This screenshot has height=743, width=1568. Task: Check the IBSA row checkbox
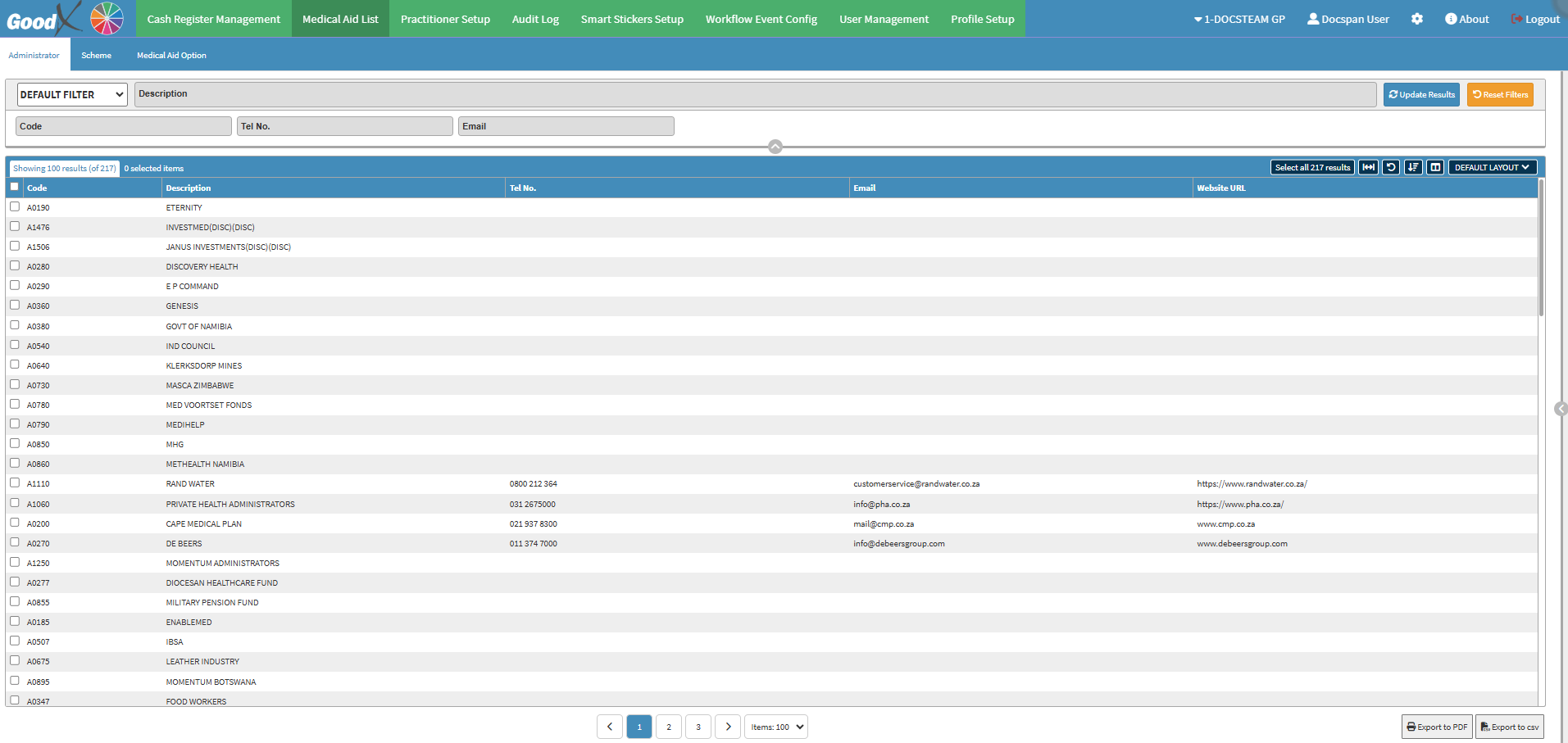[14, 641]
